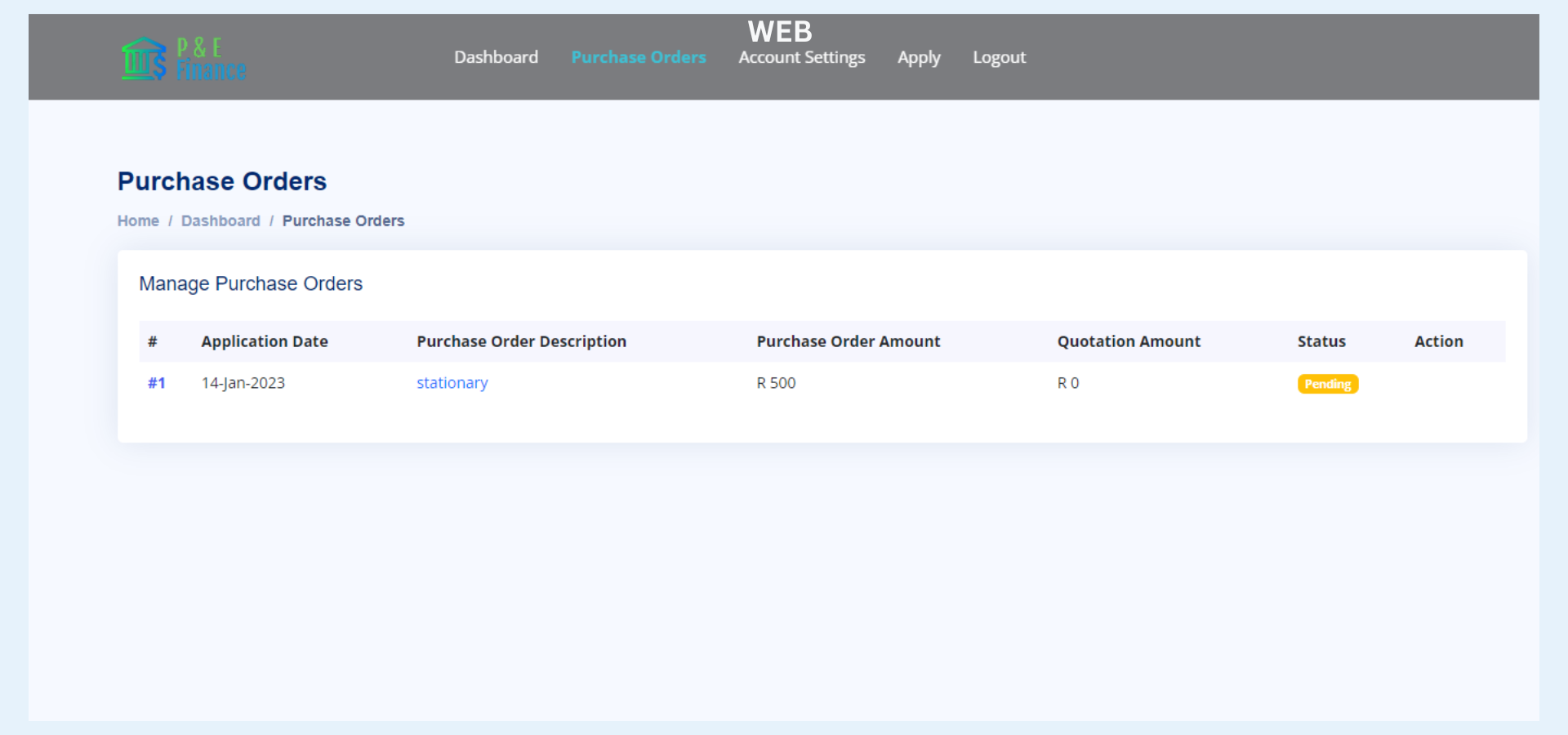Select Purchase Orders in the top navigation
Screen dimensions: 1568x735
[638, 57]
